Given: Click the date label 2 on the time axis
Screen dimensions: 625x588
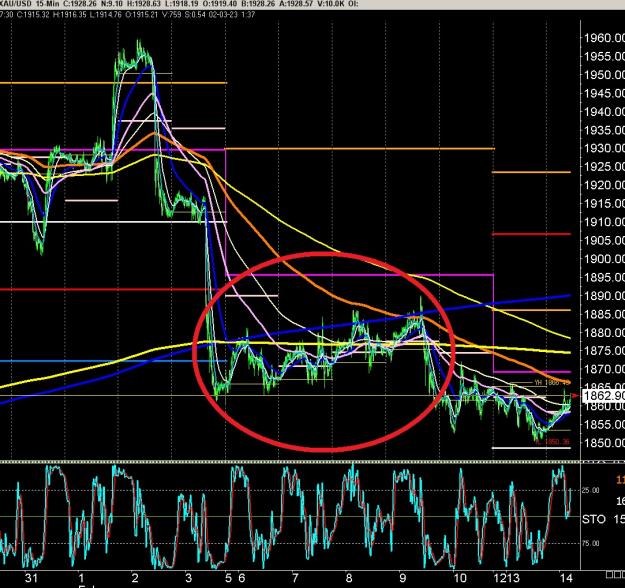Looking at the screenshot, I should point(135,578).
